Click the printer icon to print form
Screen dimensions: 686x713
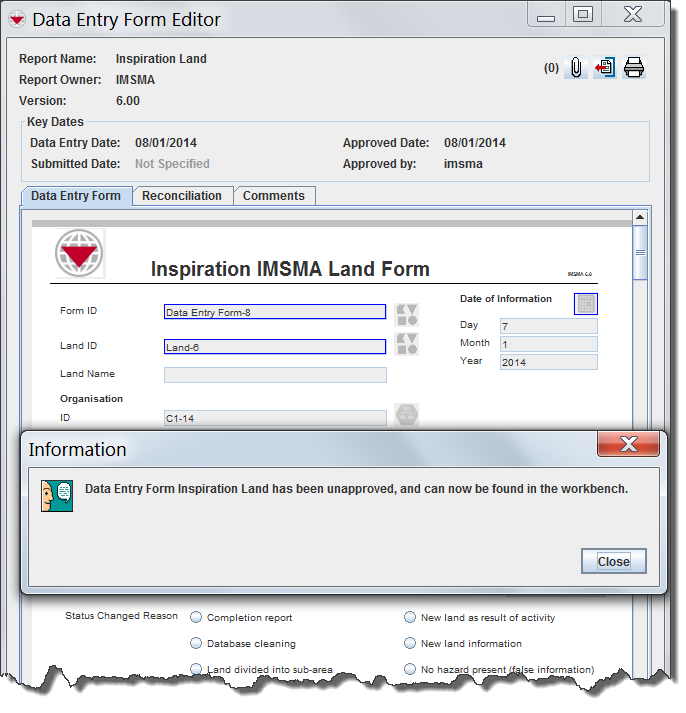click(634, 68)
